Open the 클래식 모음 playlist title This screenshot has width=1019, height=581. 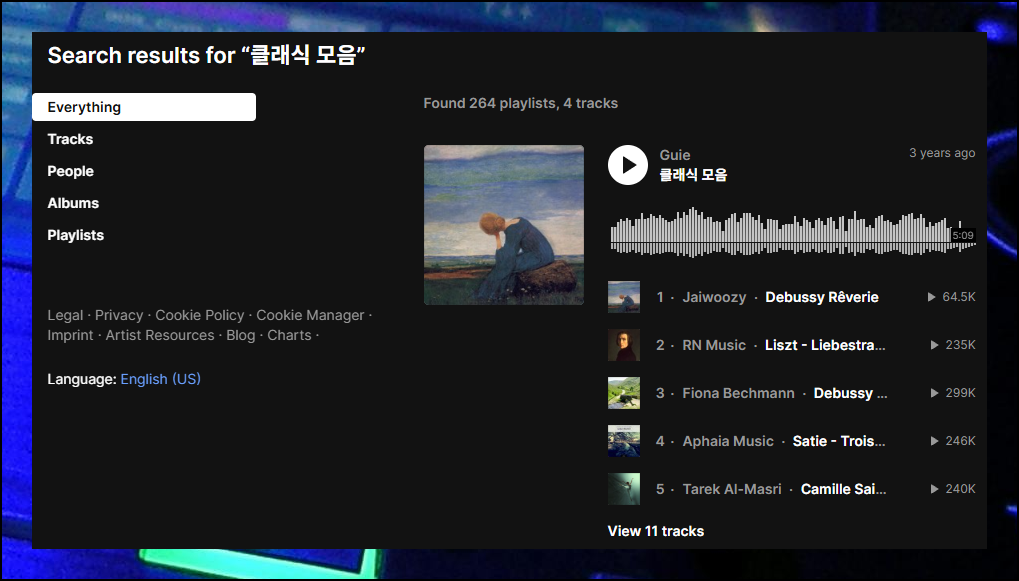click(x=693, y=175)
